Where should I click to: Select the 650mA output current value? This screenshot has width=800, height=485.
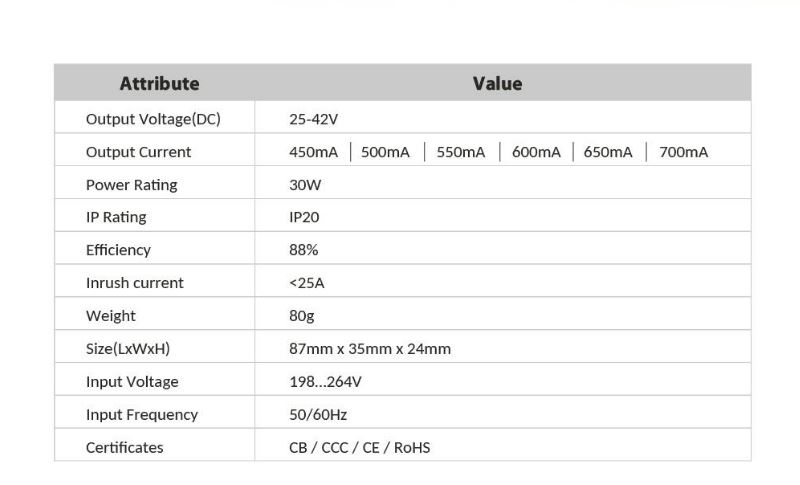pos(608,152)
